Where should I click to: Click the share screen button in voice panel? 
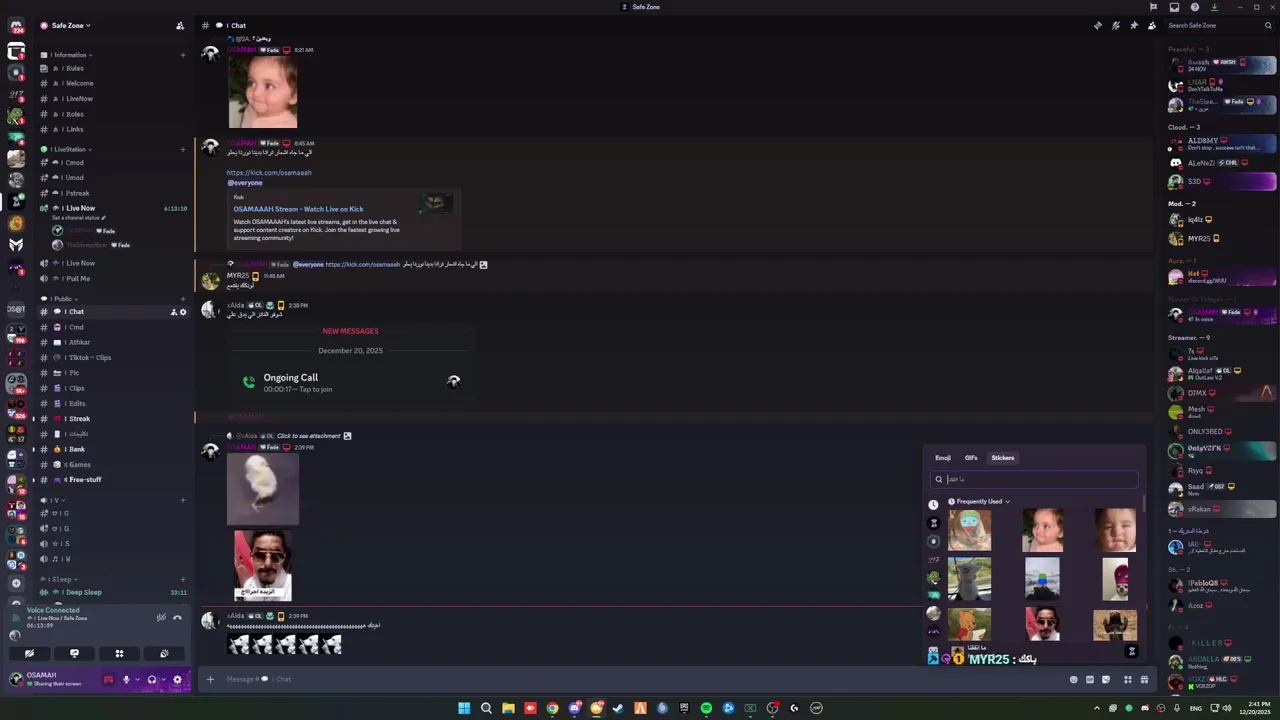click(74, 653)
